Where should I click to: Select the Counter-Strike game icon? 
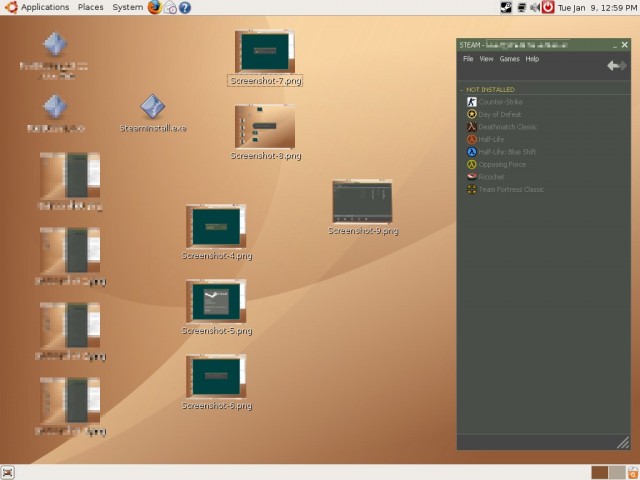(471, 102)
